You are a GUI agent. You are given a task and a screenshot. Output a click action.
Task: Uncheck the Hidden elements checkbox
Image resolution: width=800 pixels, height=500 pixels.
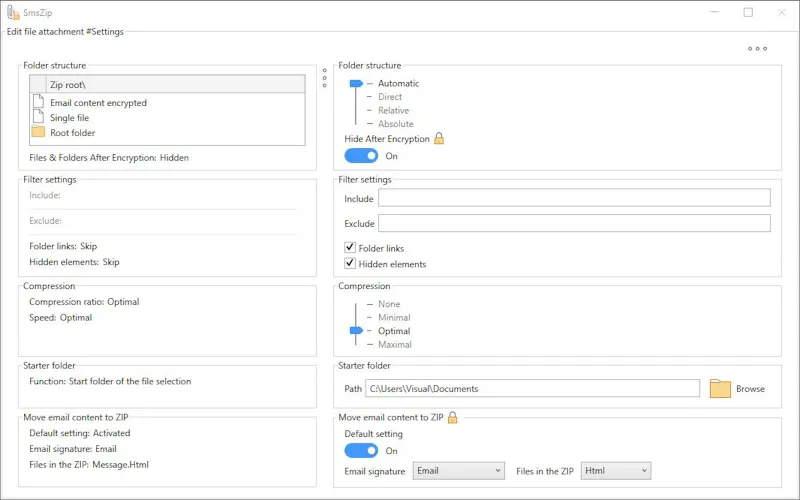pyautogui.click(x=349, y=263)
